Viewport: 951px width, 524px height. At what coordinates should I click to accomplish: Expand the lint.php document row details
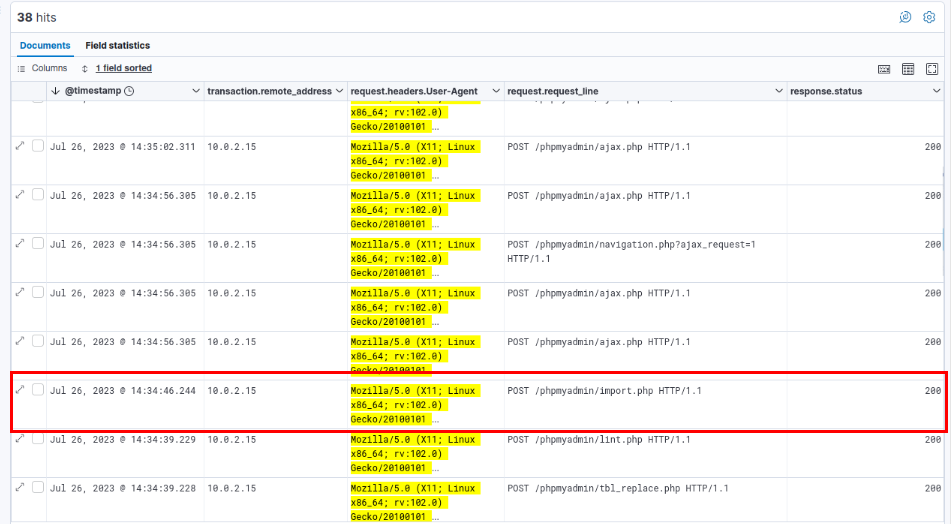click(x=20, y=439)
